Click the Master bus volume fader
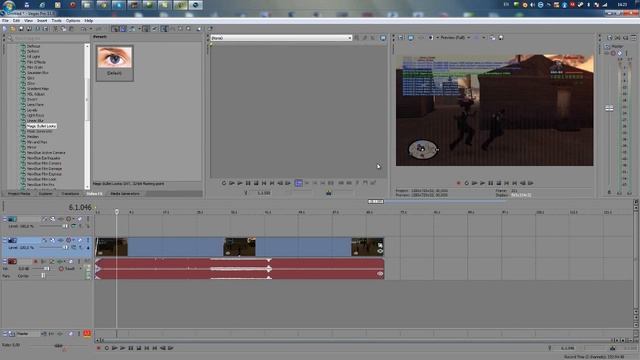Image resolution: width=640 pixels, height=360 pixels. 609,108
